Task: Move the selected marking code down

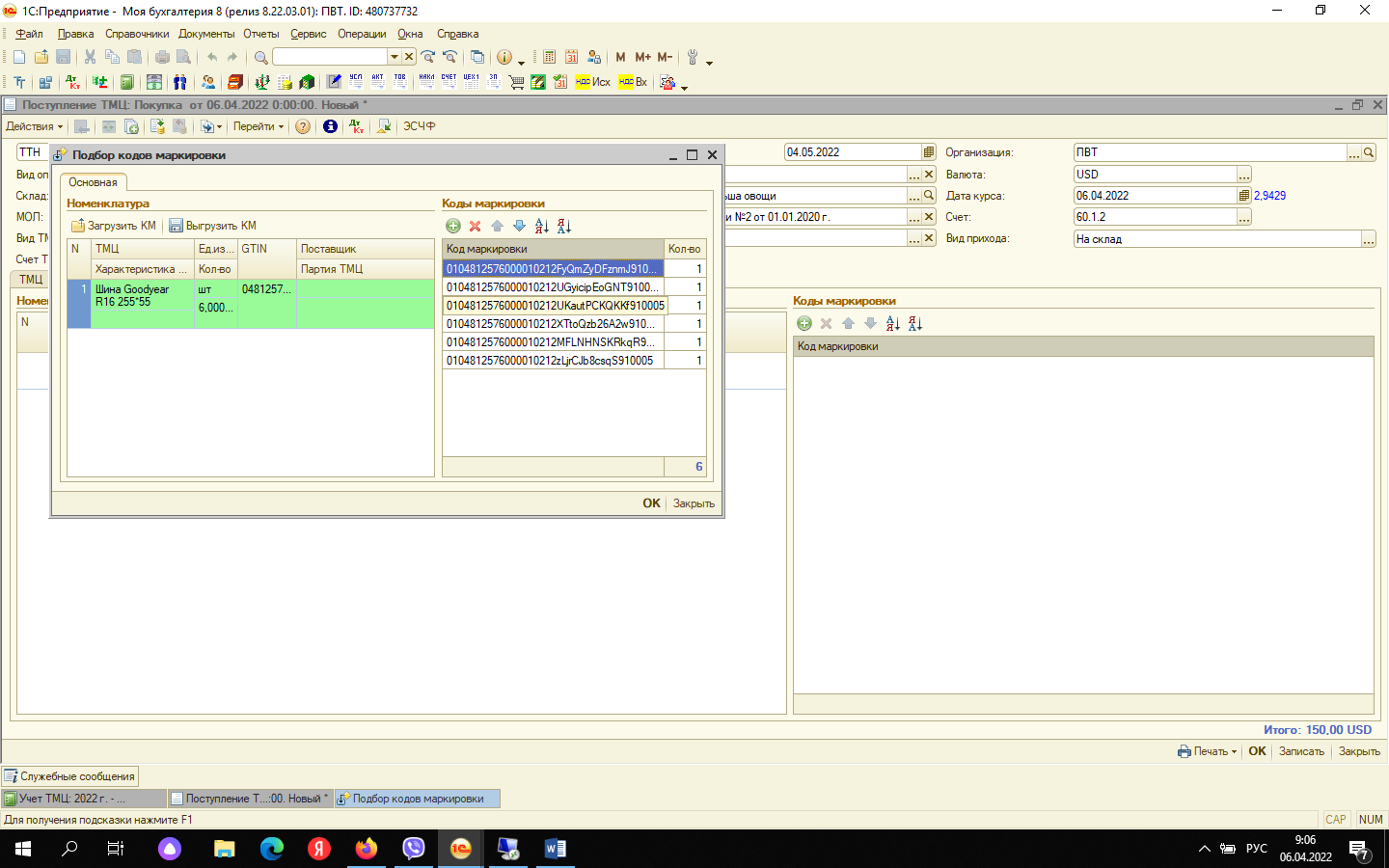Action: click(519, 226)
